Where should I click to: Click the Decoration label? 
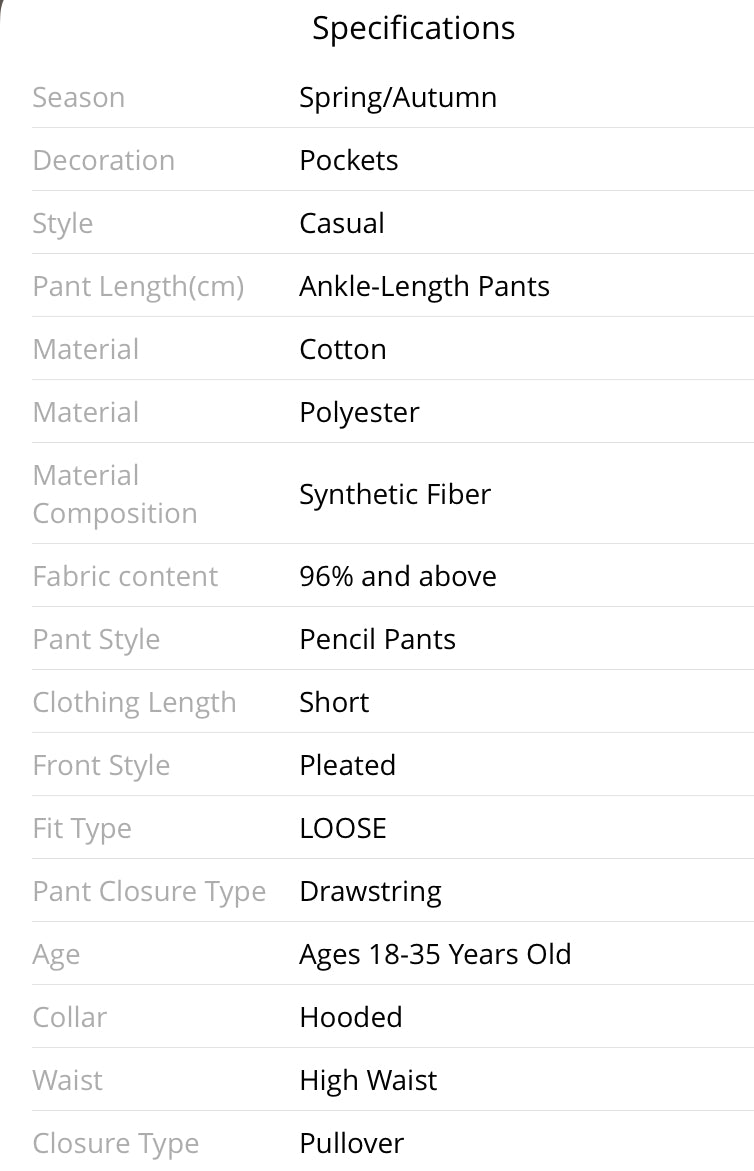[103, 161]
